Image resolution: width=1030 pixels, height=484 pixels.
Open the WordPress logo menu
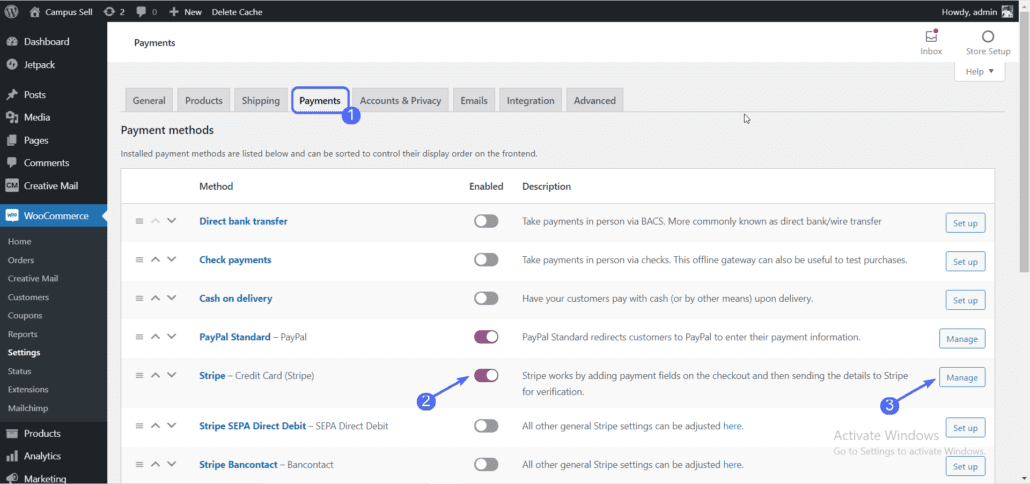click(x=11, y=11)
